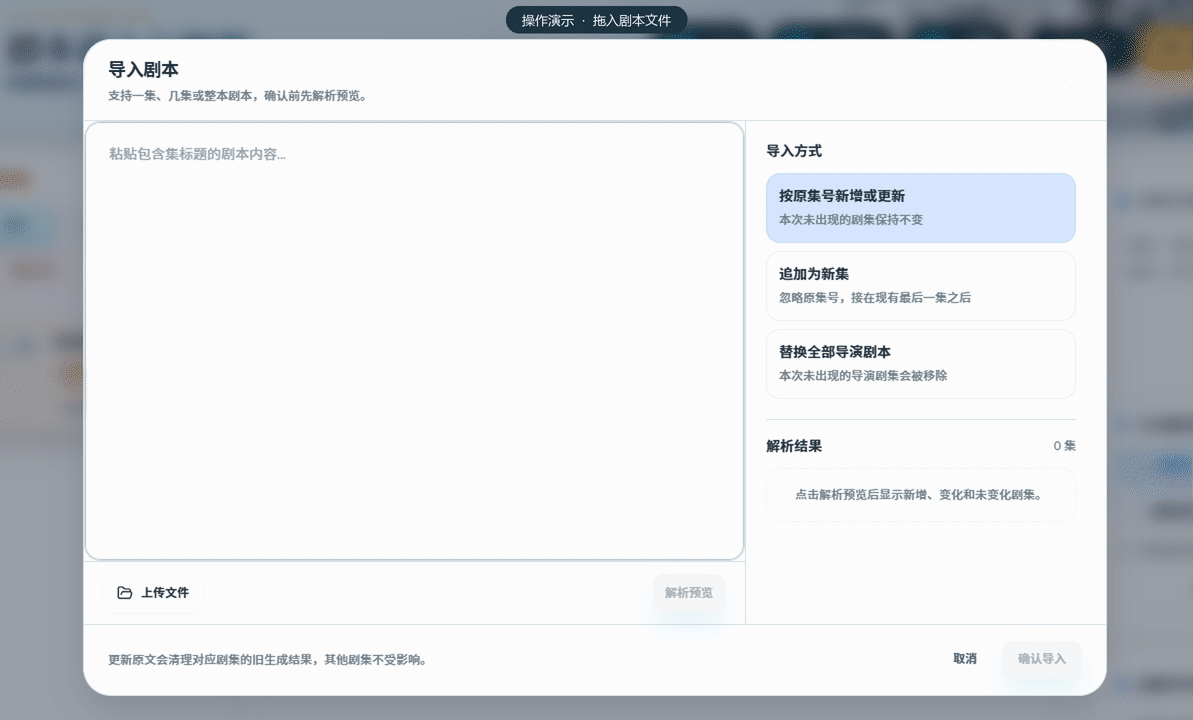Click the 导入方式 heading
Image resolution: width=1193 pixels, height=720 pixels.
click(x=794, y=151)
